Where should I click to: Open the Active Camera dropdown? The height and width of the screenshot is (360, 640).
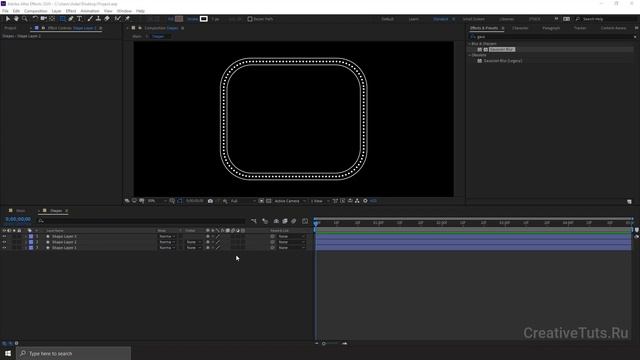click(290, 201)
